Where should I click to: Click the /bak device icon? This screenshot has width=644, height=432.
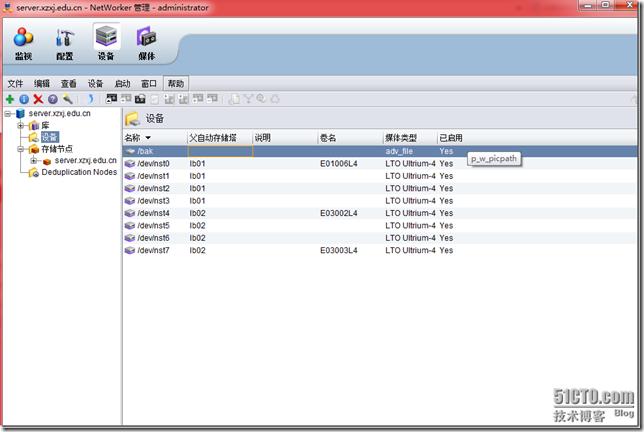click(130, 152)
